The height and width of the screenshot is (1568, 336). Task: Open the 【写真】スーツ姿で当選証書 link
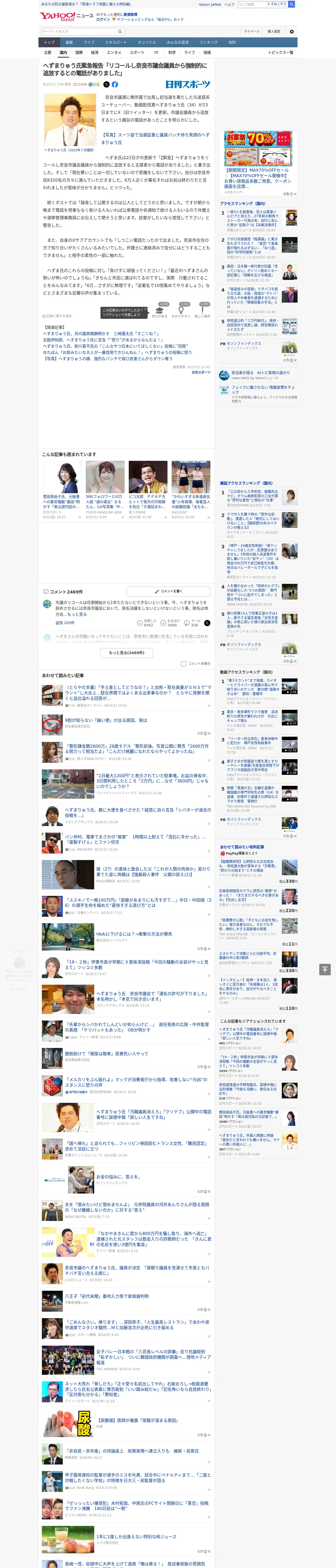[155, 139]
